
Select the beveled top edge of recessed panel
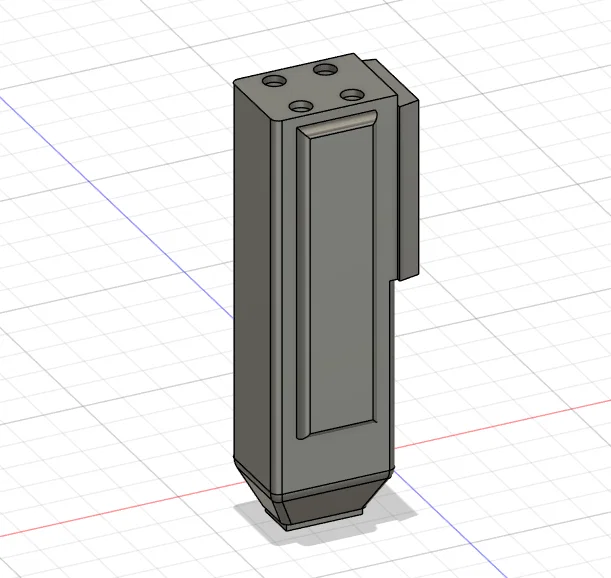(x=337, y=124)
